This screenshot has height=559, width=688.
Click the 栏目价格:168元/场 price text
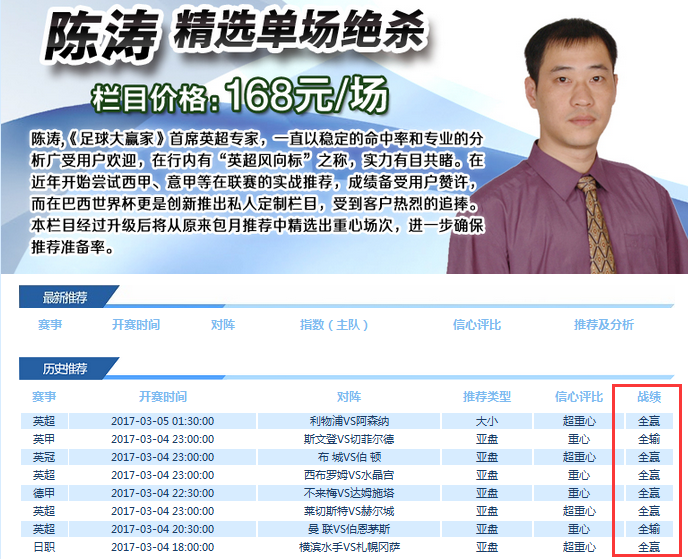240,95
